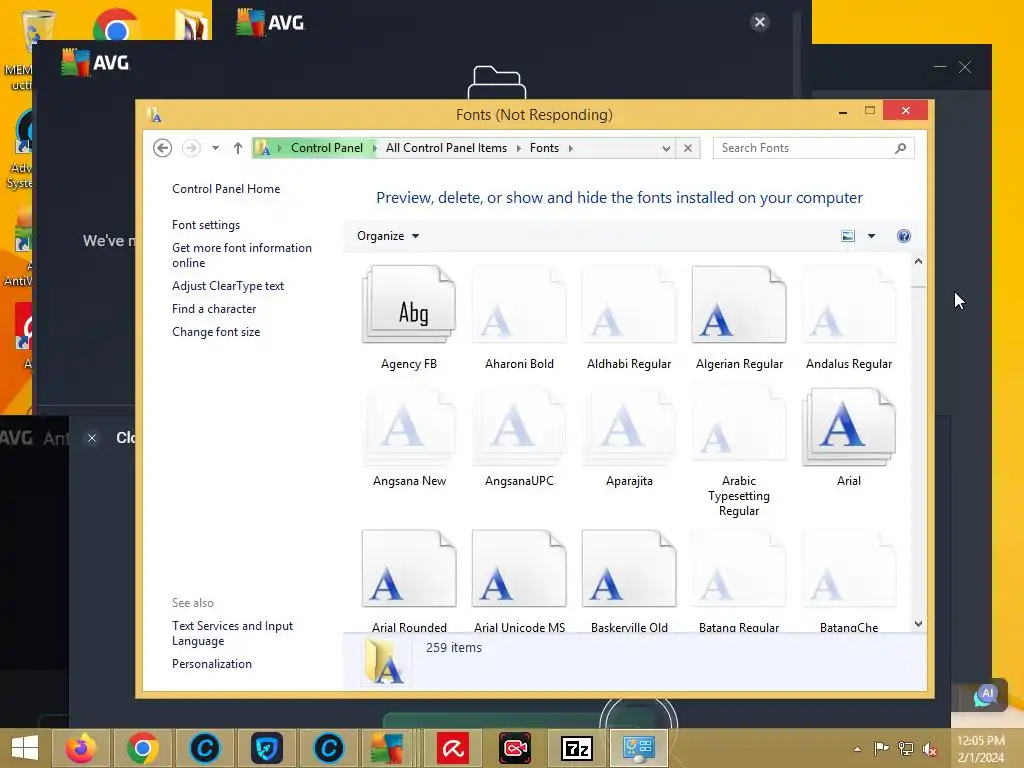Open Text Services and Input Language

coord(232,633)
